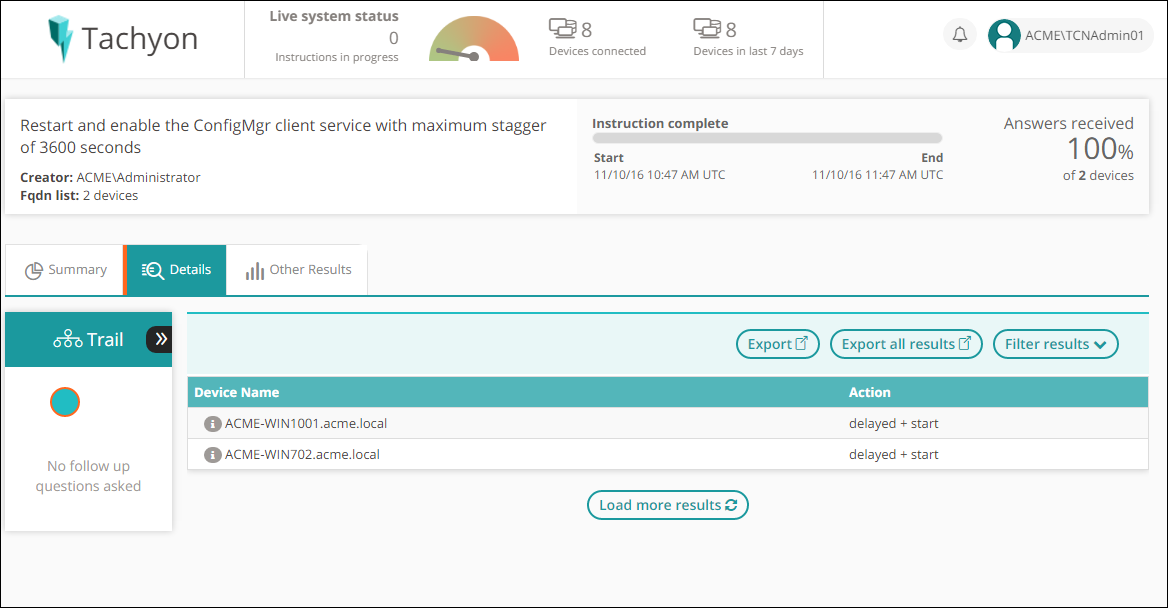Load more results
1168x608 pixels.
pyautogui.click(x=667, y=505)
